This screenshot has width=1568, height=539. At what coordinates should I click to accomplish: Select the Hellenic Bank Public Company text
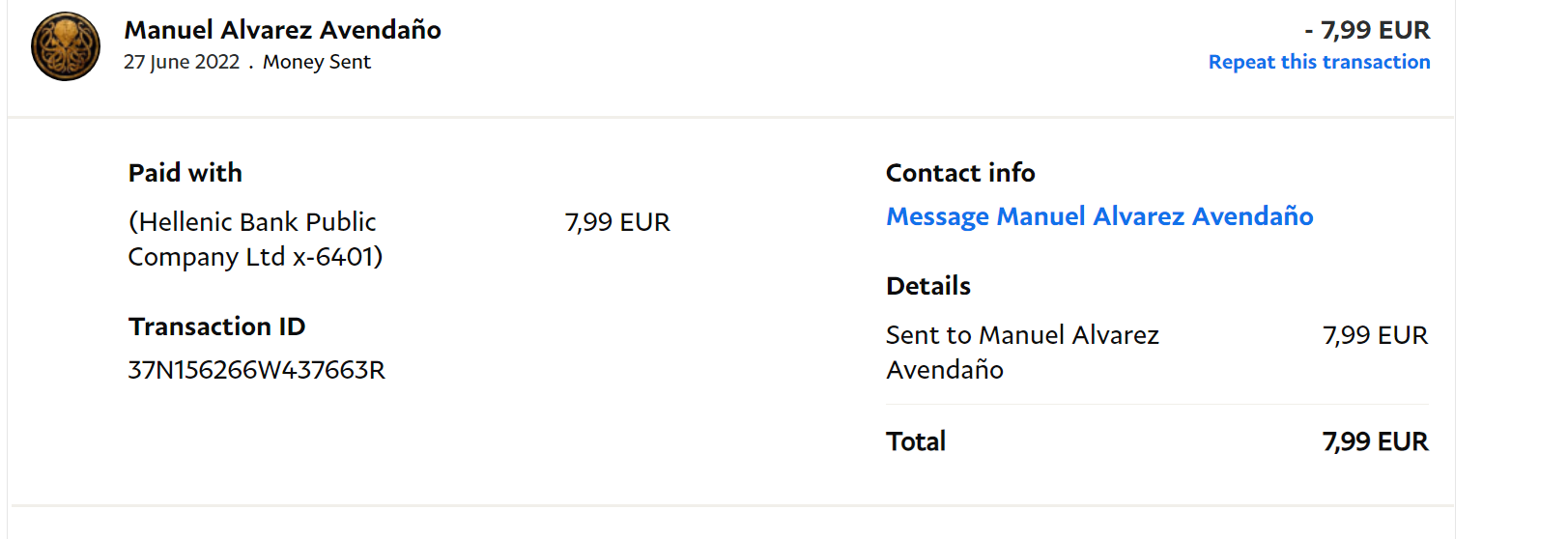point(255,240)
